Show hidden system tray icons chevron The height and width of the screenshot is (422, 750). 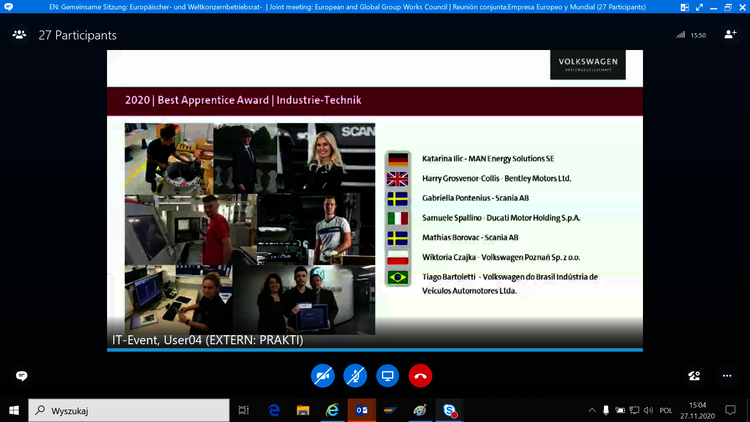point(592,410)
